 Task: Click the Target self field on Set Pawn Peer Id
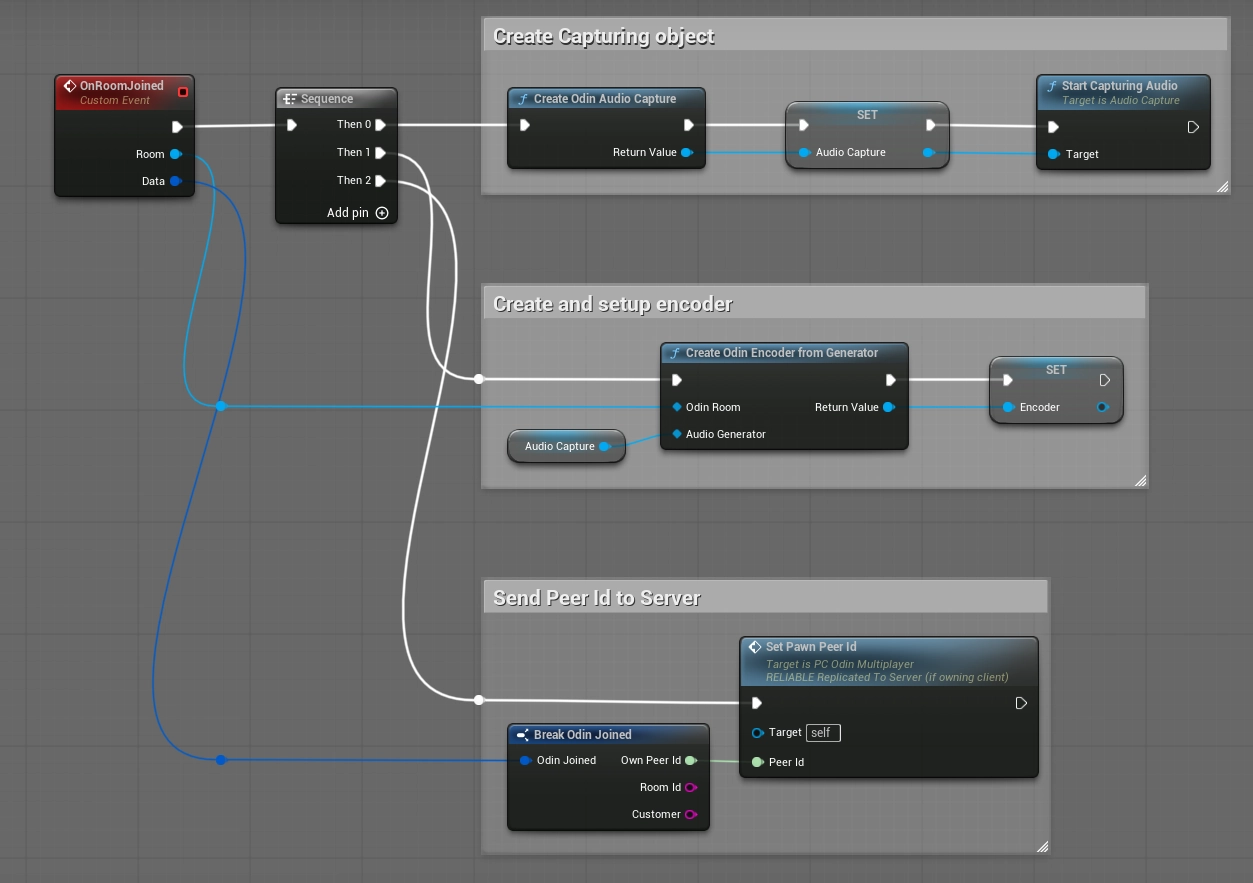823,733
